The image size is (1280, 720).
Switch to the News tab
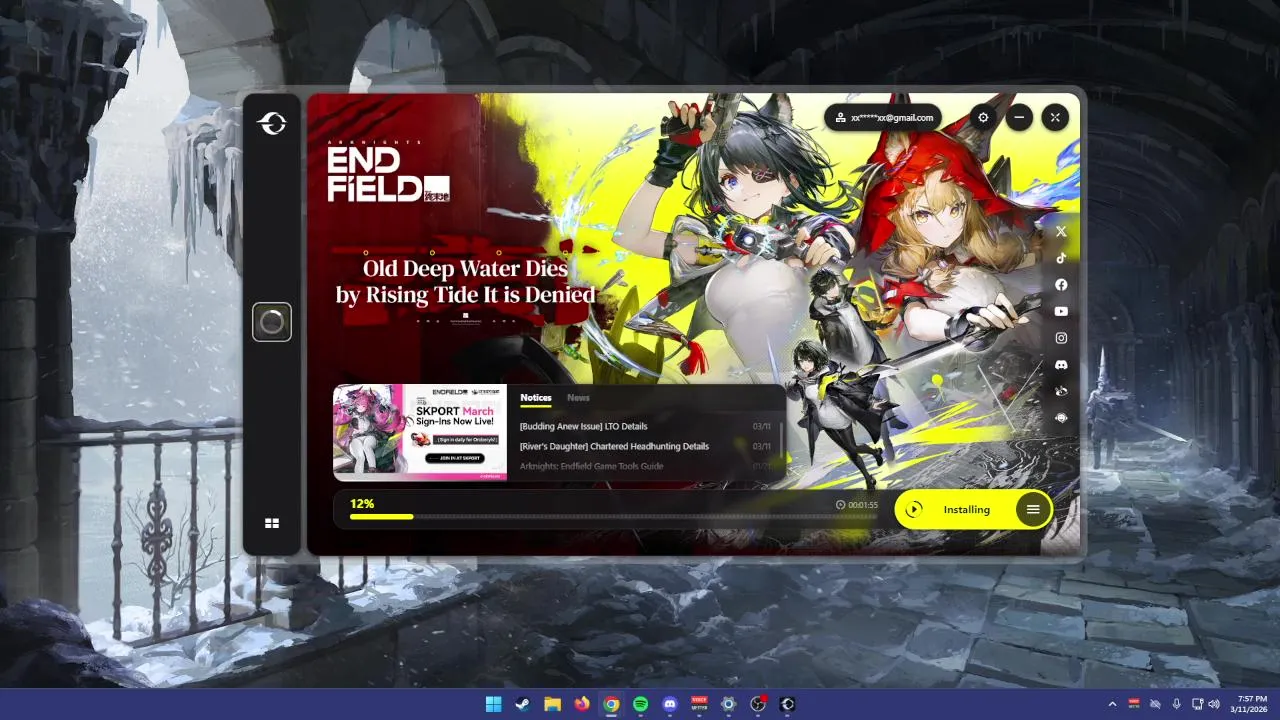click(578, 398)
